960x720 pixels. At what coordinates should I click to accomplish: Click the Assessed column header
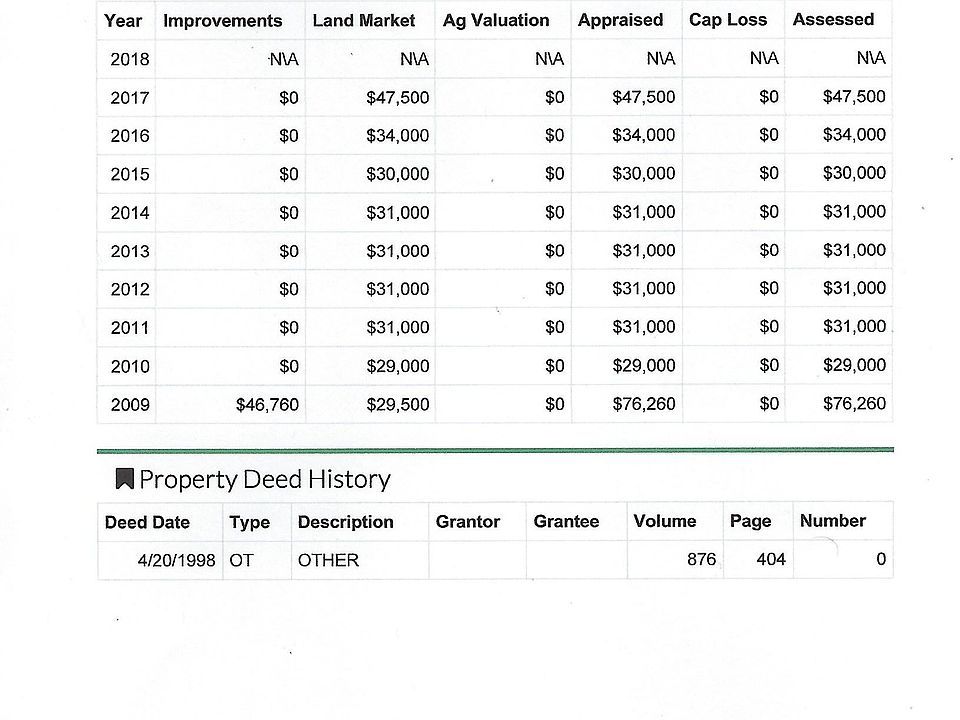(833, 19)
